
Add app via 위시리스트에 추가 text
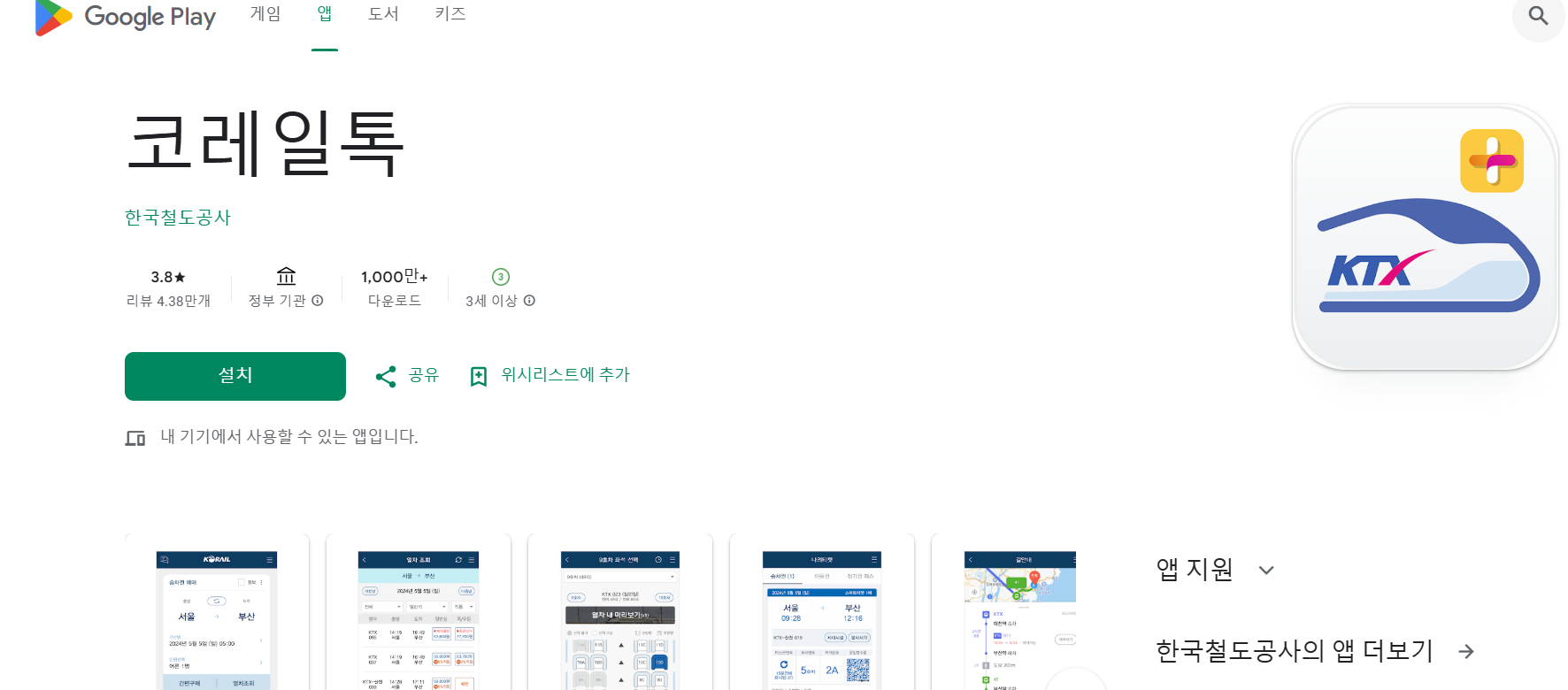[x=565, y=375]
